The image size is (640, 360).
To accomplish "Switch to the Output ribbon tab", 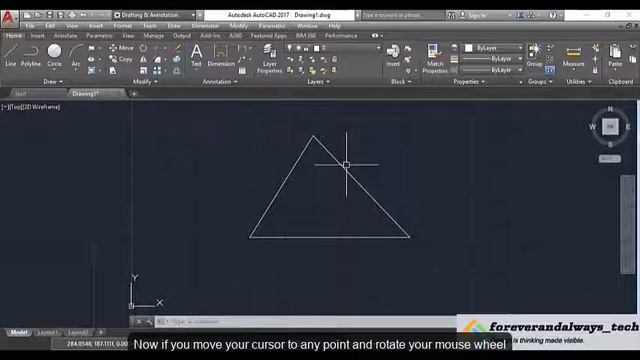I will click(182, 36).
